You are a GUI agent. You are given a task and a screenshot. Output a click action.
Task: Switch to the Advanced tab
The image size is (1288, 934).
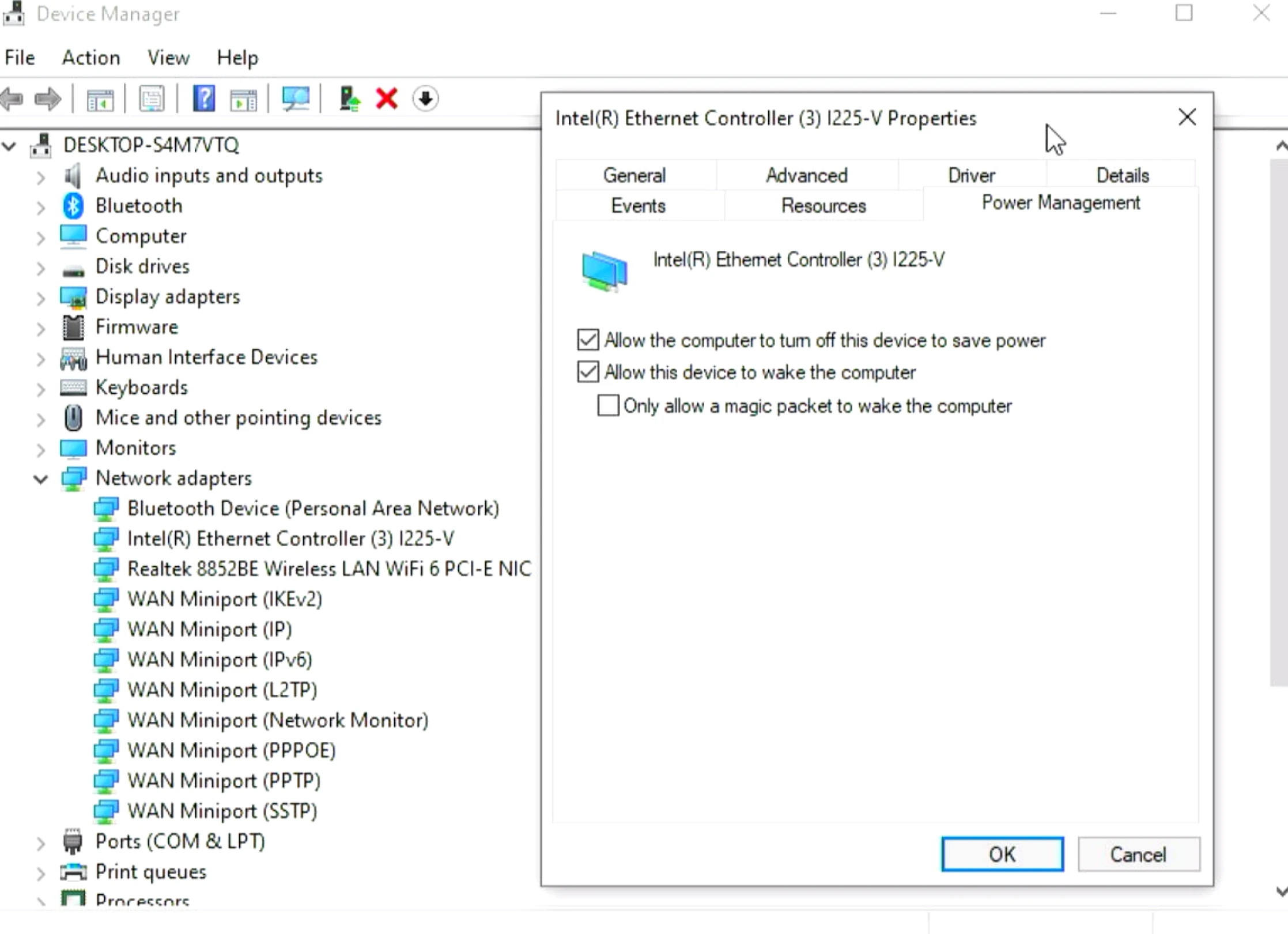click(807, 175)
